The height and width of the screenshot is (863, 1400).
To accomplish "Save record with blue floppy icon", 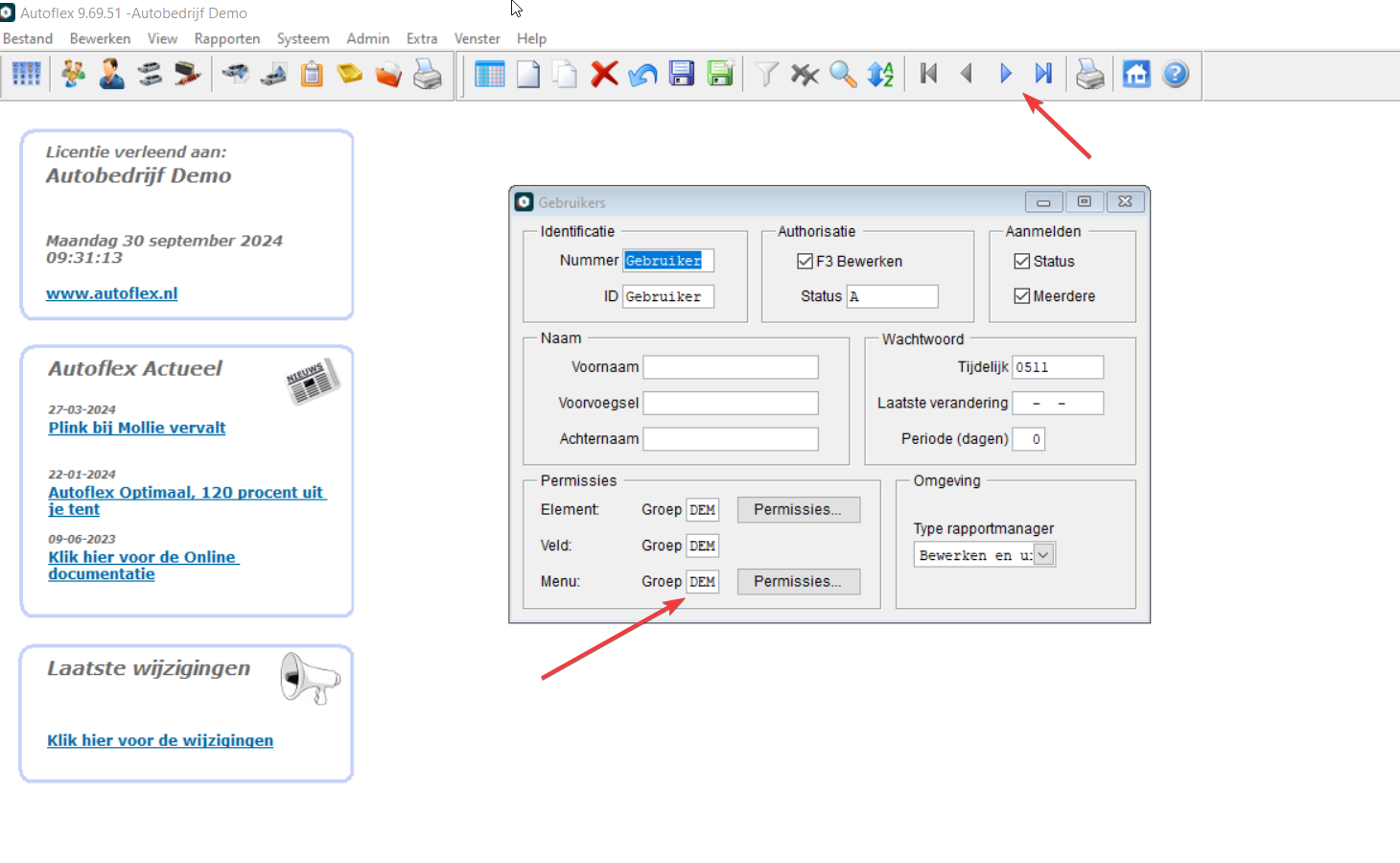I will [x=682, y=74].
